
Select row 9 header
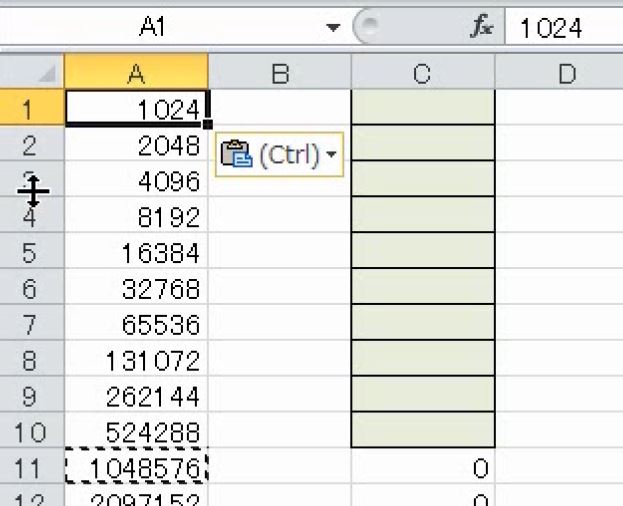click(32, 394)
